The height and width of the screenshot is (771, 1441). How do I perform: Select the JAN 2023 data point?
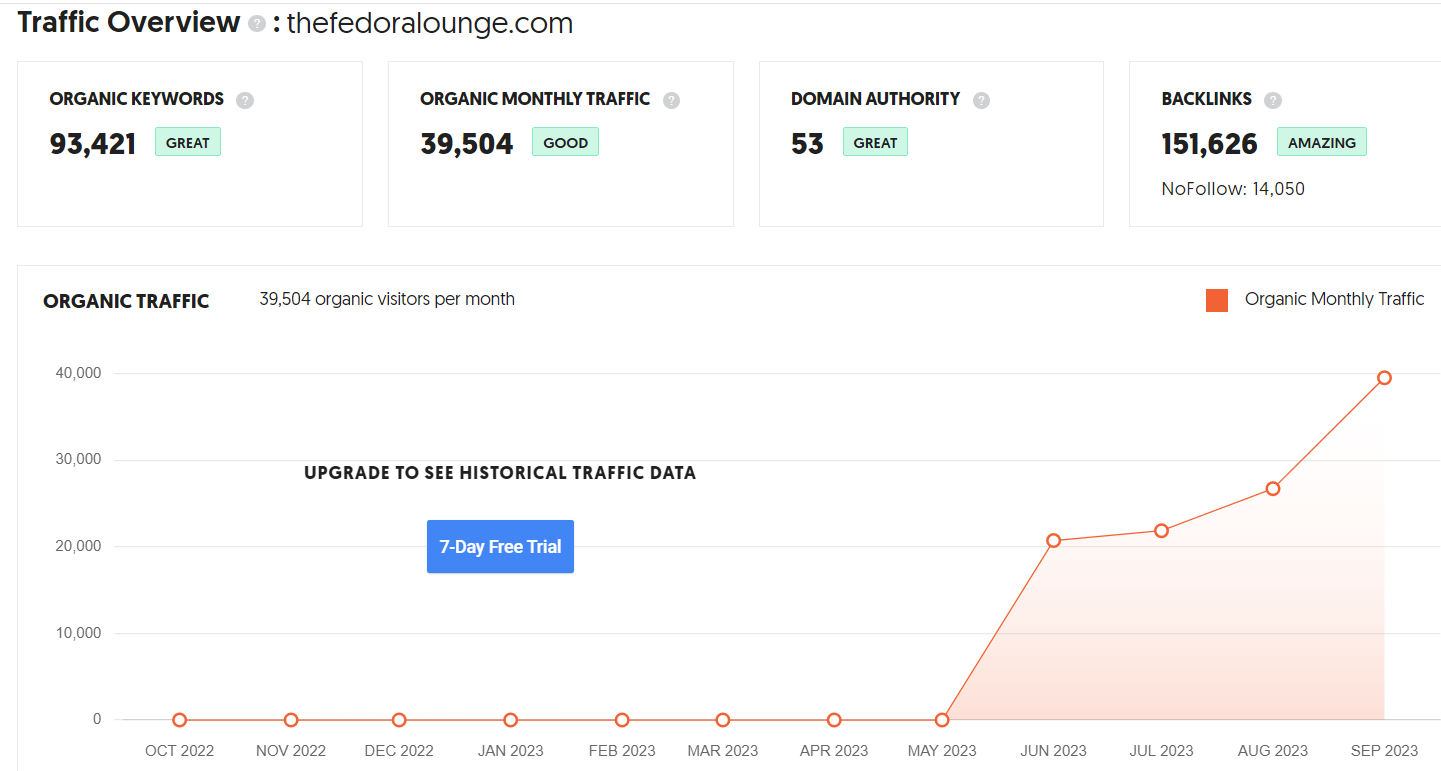click(x=510, y=720)
